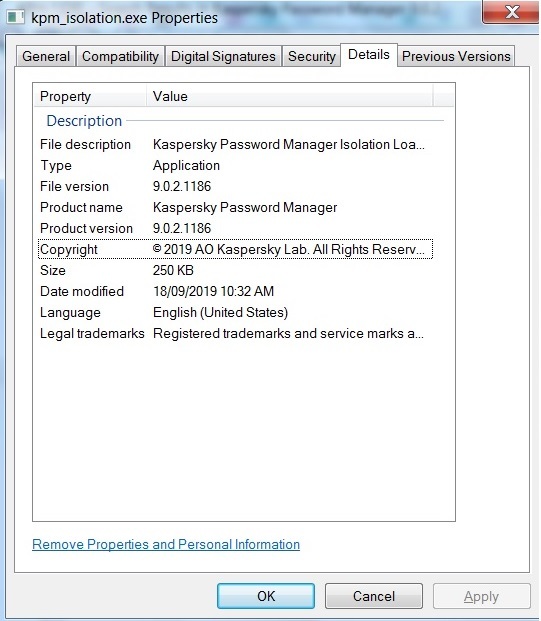Open the Compatibility tab
541x621 pixels.
(120, 56)
